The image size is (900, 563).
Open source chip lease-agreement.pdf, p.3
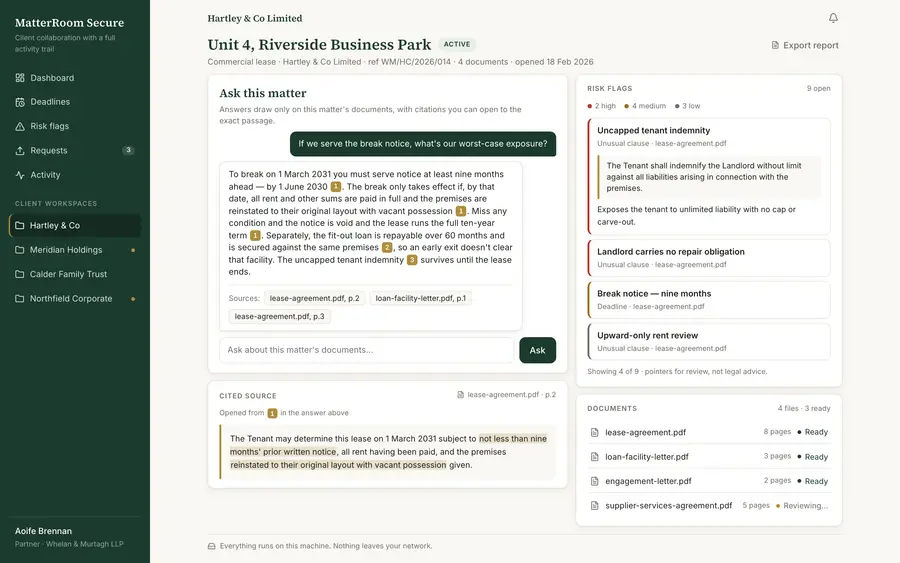point(280,316)
